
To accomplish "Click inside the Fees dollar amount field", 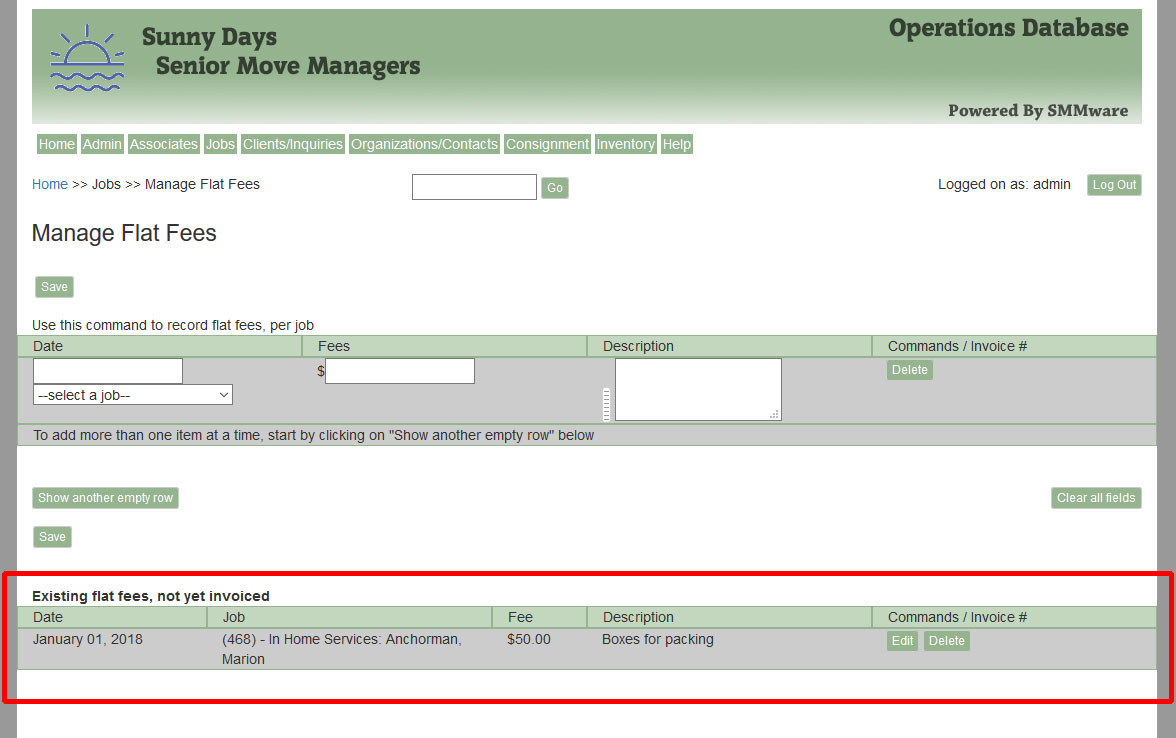I will click(399, 370).
